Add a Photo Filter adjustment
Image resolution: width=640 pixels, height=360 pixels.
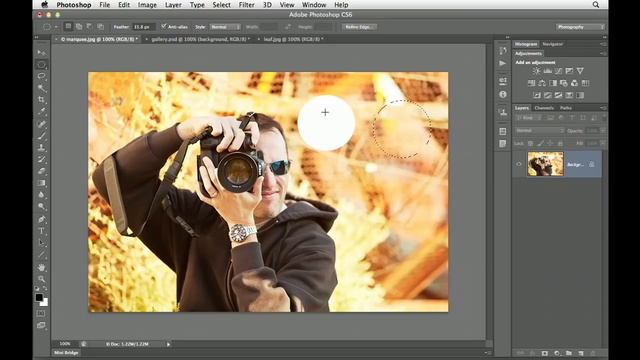564,83
